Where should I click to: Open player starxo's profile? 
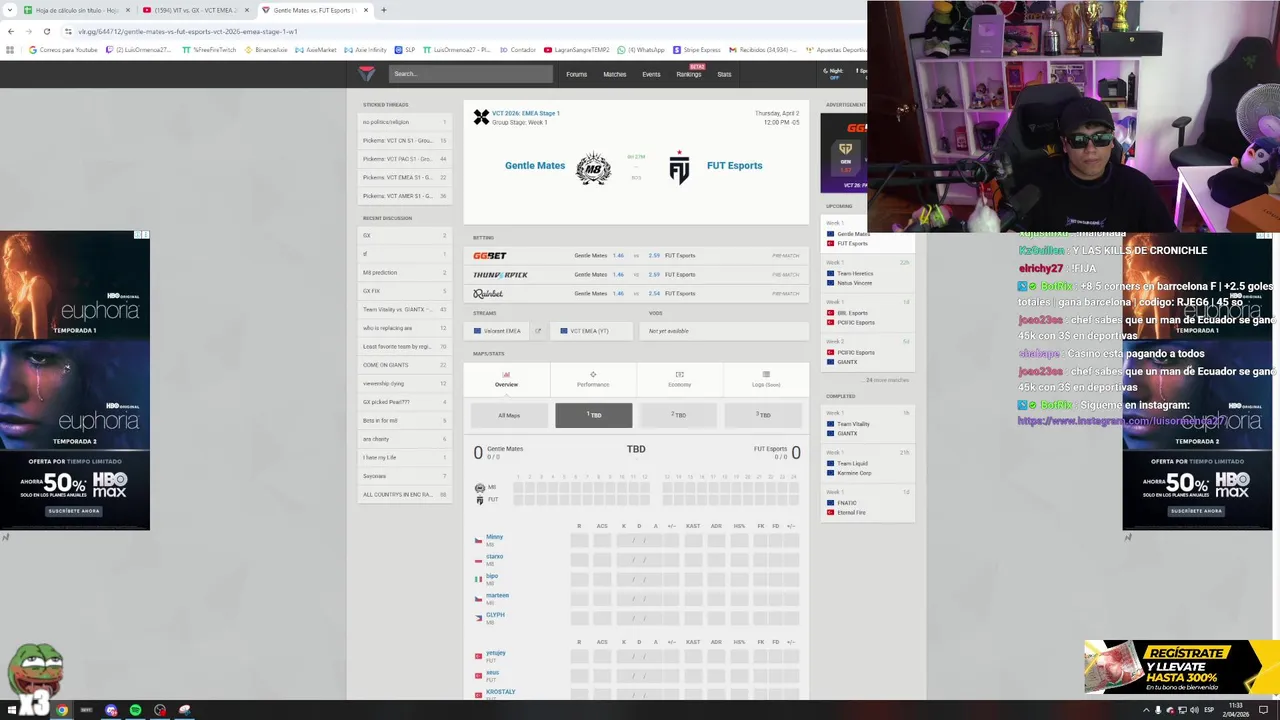point(494,556)
